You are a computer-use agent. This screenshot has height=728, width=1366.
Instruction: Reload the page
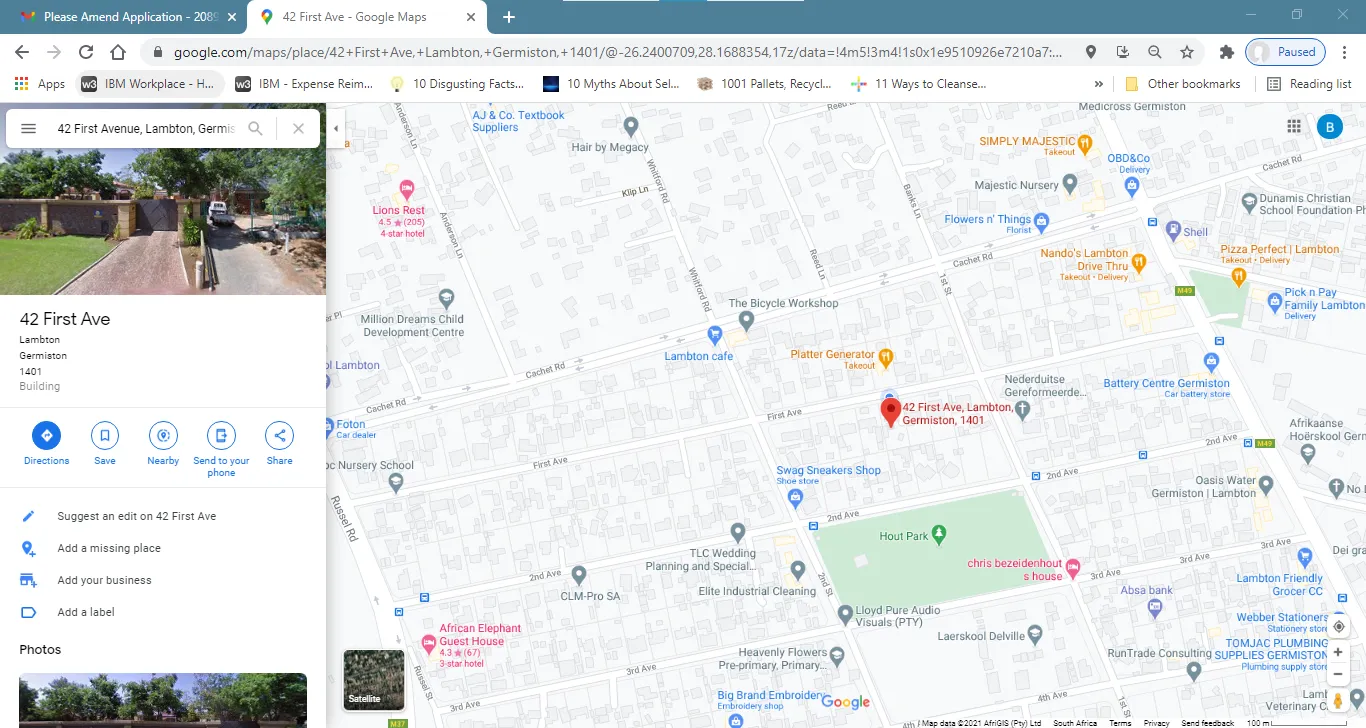point(86,52)
